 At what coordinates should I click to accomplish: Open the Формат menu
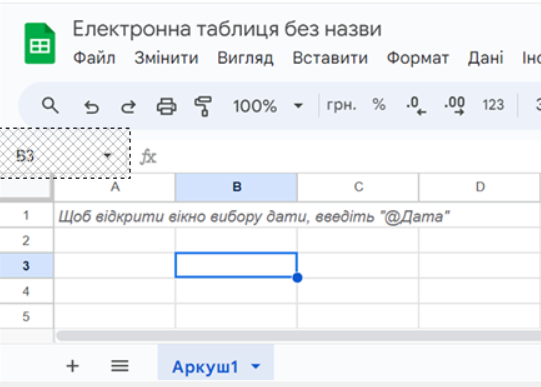click(418, 58)
